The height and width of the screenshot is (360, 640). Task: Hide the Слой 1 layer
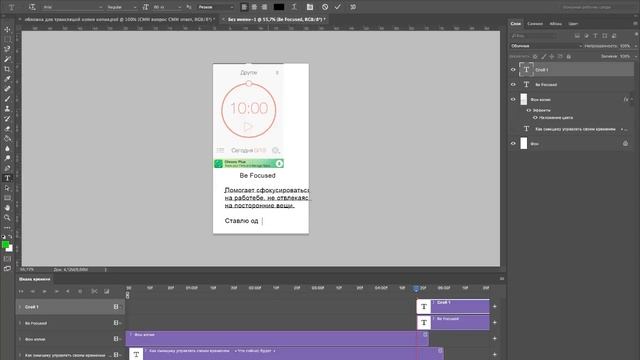click(x=513, y=70)
